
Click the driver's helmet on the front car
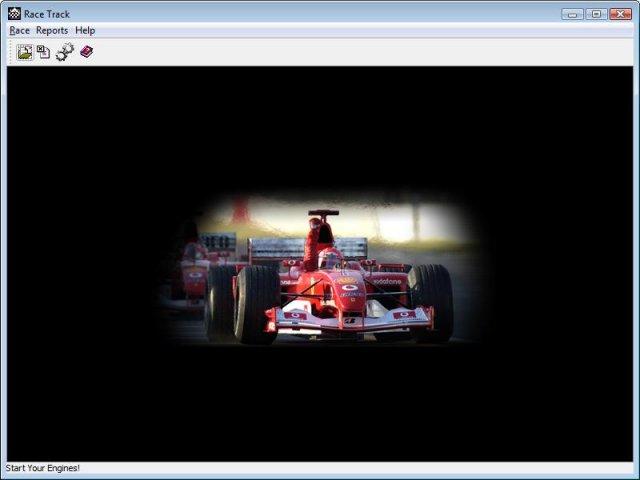(x=330, y=258)
